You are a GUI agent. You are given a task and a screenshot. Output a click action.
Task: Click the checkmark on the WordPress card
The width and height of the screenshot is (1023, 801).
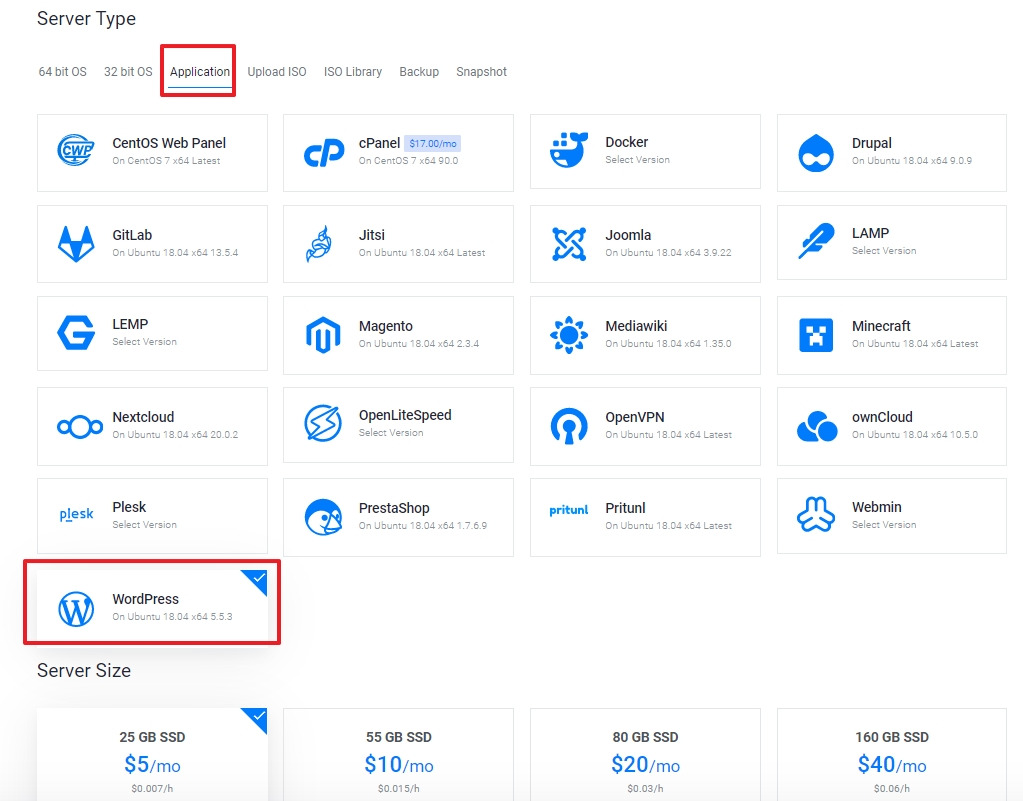pos(258,579)
